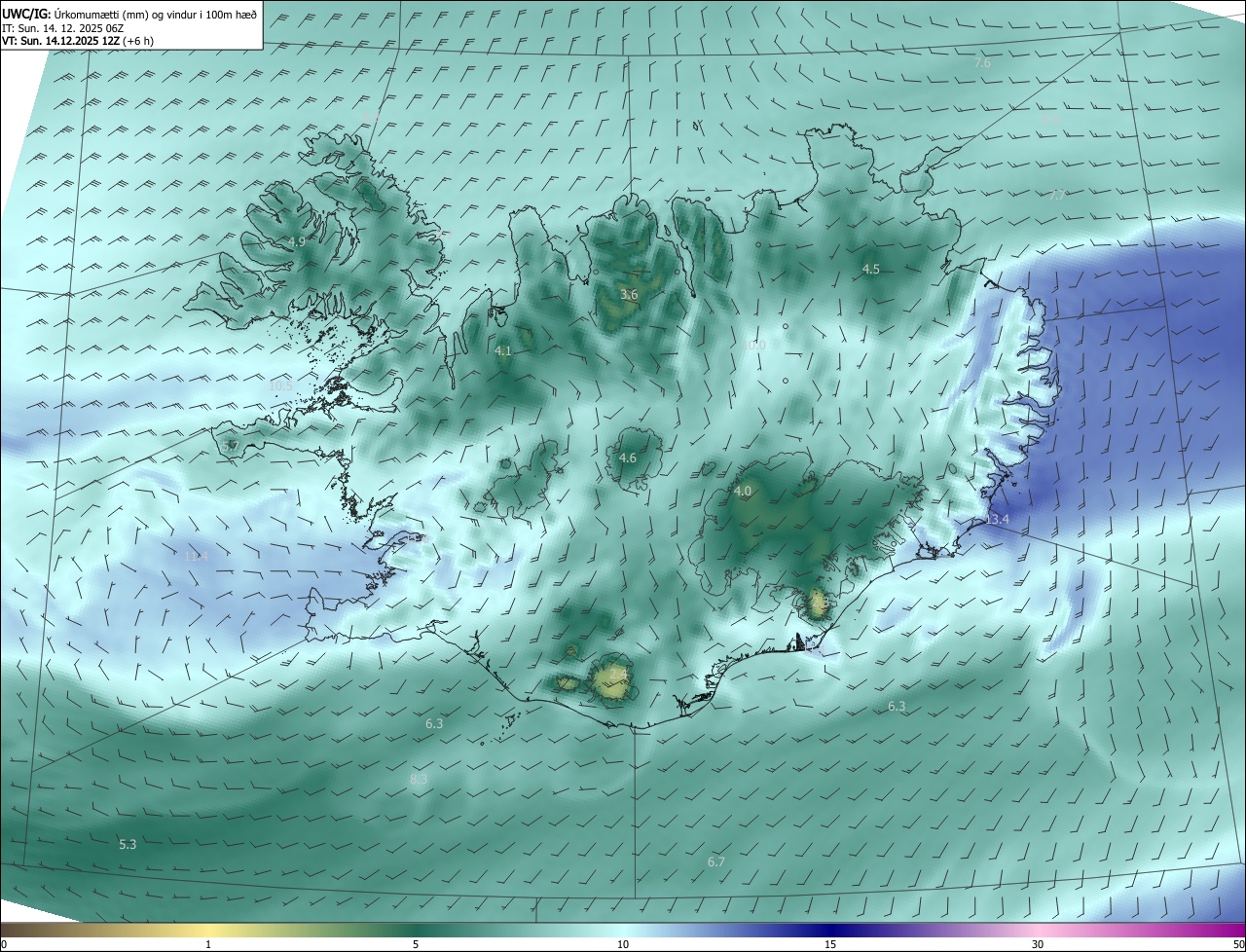Click the 30 tick on the color scale
The image size is (1246, 952).
click(x=1038, y=944)
